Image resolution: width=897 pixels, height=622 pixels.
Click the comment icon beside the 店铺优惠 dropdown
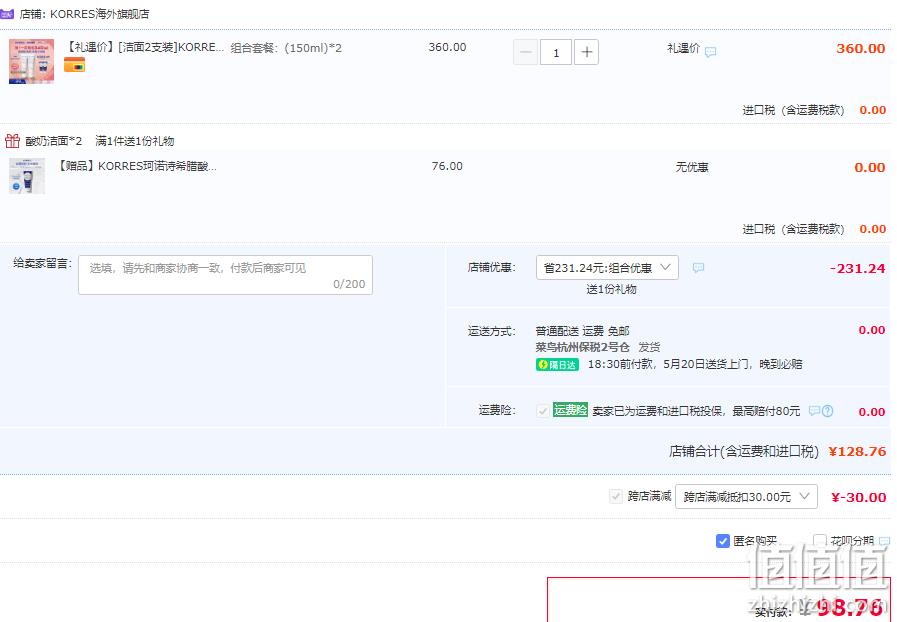[698, 268]
